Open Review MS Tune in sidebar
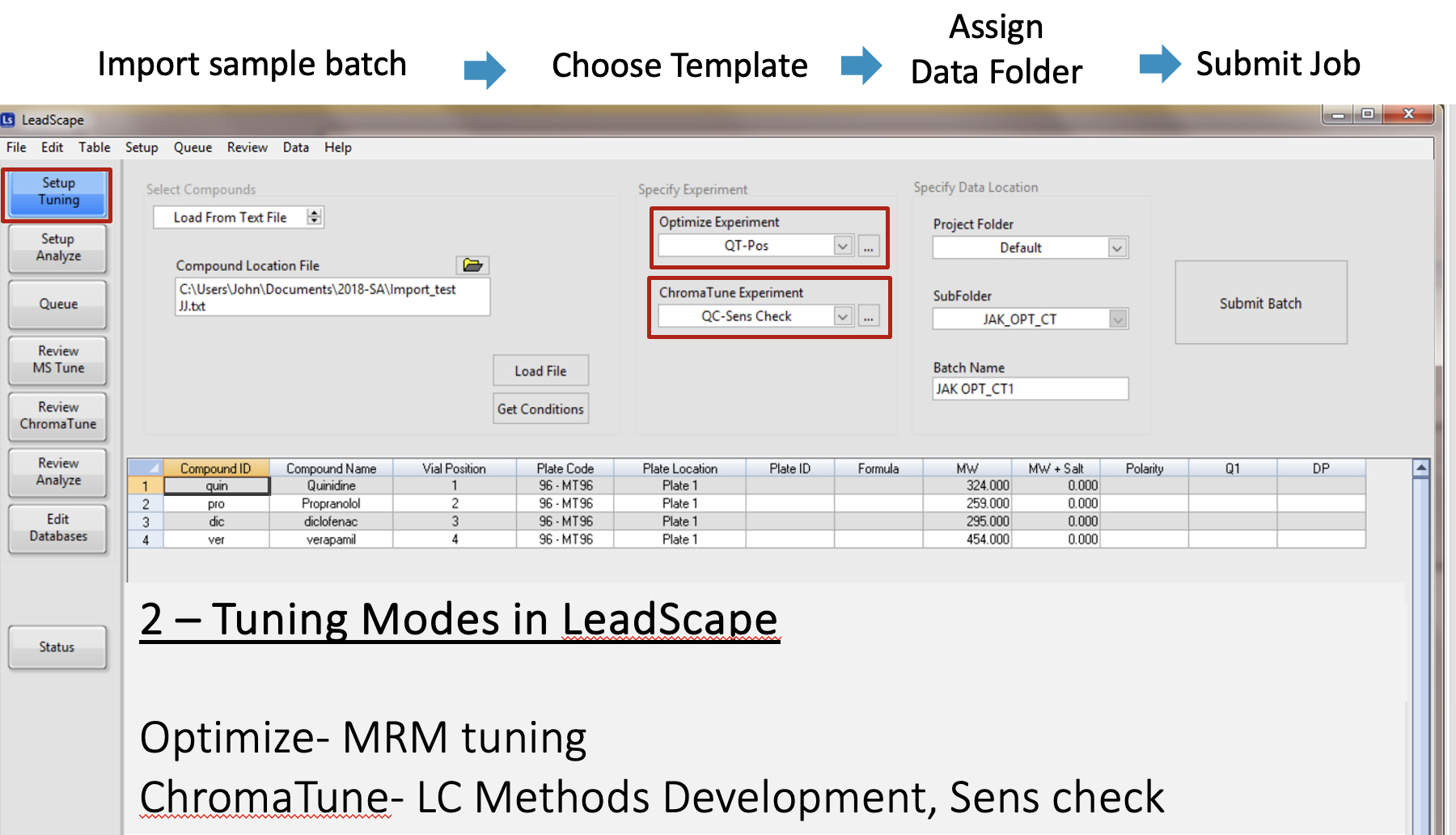The width and height of the screenshot is (1456, 835). click(57, 359)
